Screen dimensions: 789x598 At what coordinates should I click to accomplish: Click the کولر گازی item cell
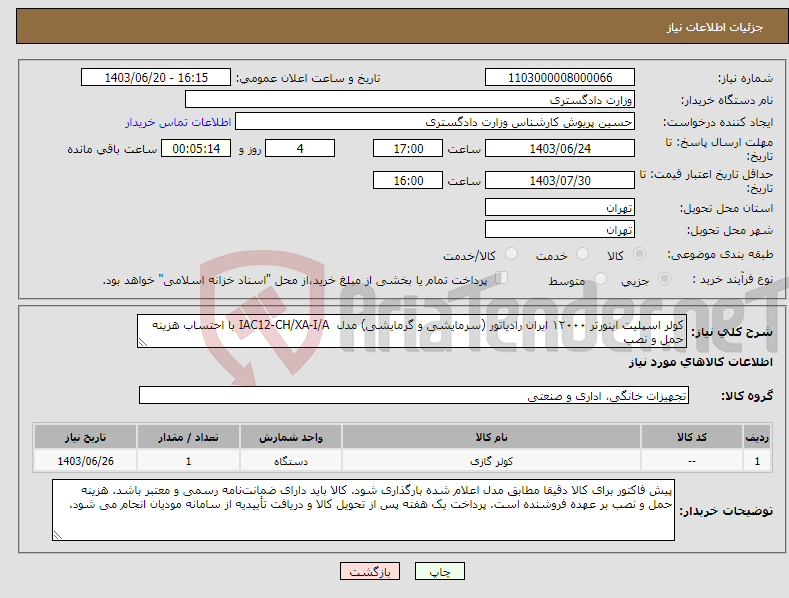click(x=491, y=461)
